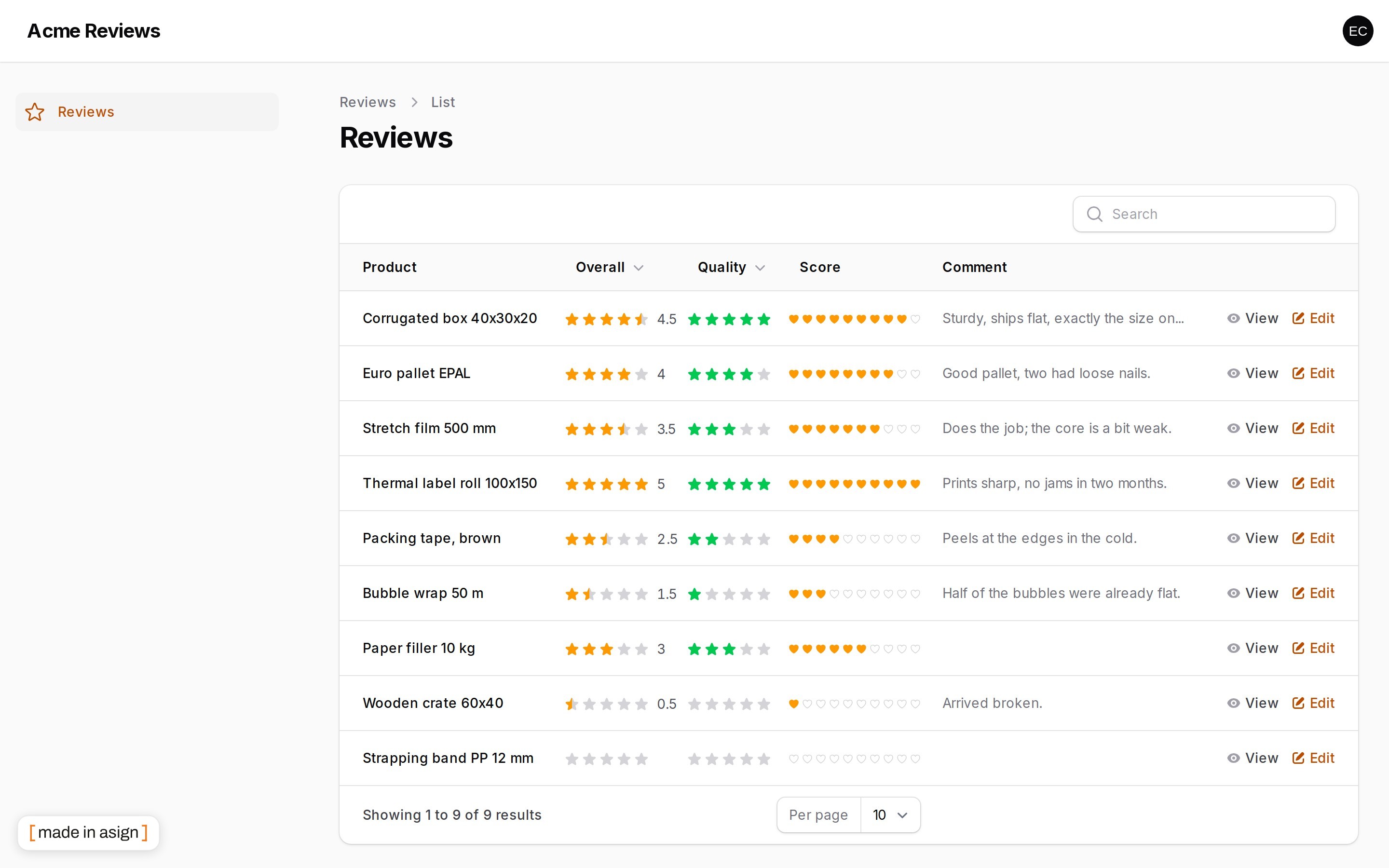The image size is (1389, 868).
Task: Select product name Strapping band PP 12 mm
Action: (x=448, y=759)
